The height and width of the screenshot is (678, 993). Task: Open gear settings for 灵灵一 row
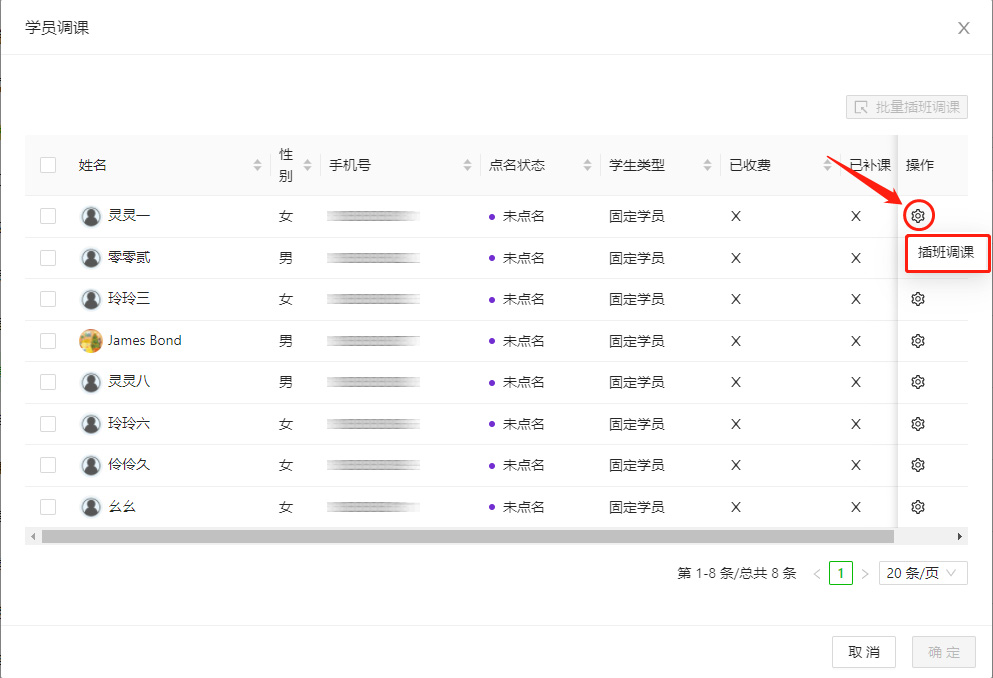[917, 215]
